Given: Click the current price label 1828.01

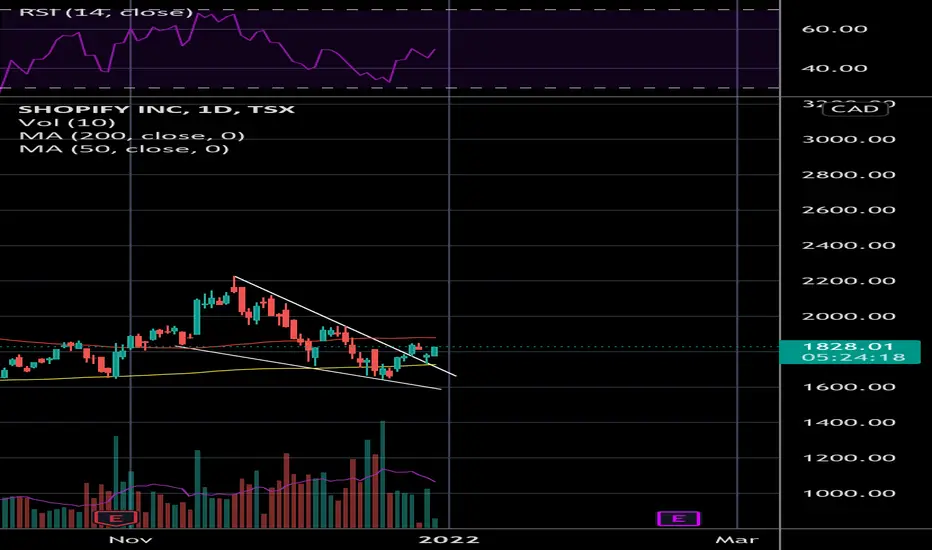Looking at the screenshot, I should [x=848, y=346].
